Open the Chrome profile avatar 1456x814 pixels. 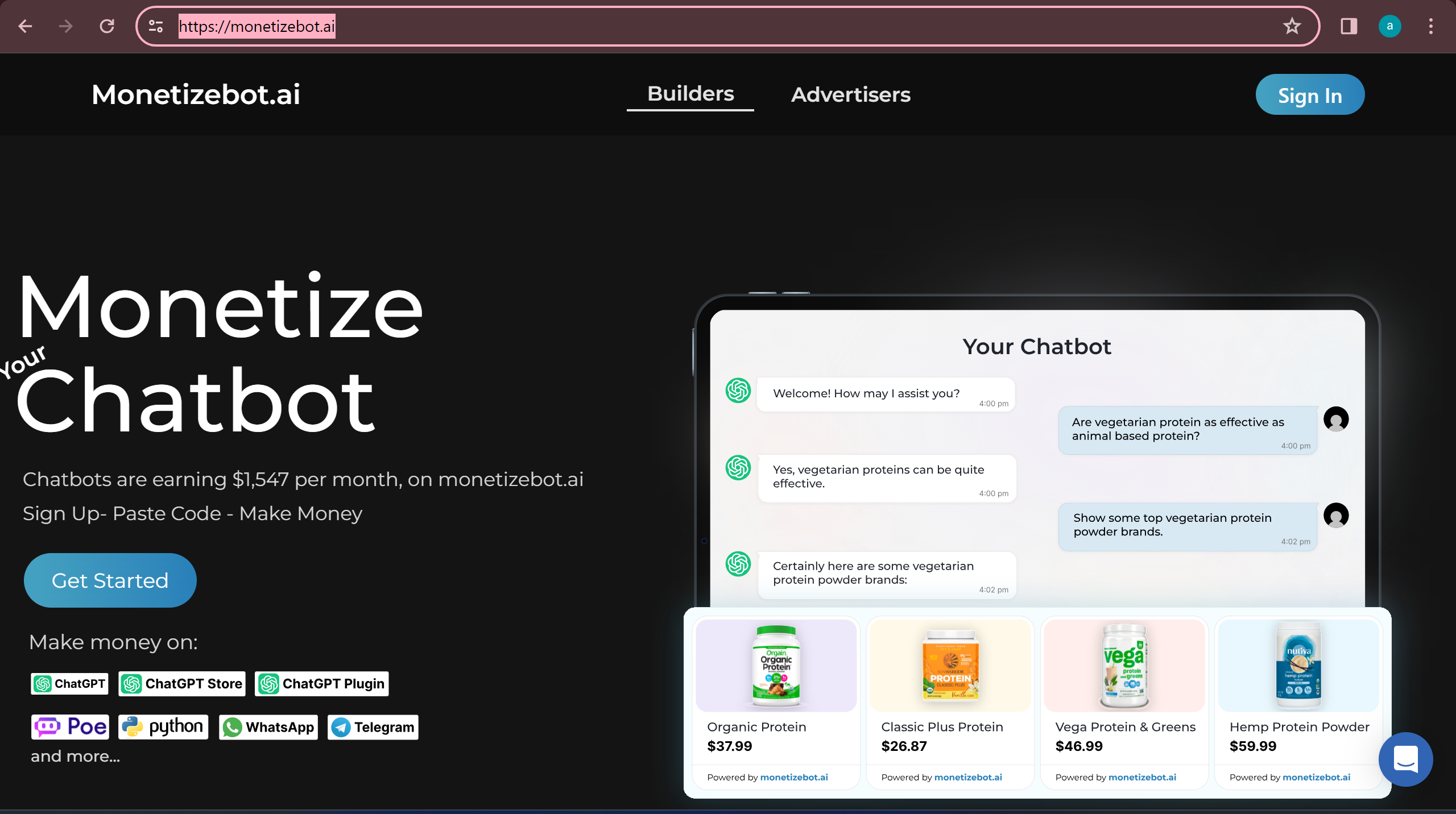pos(1389,26)
